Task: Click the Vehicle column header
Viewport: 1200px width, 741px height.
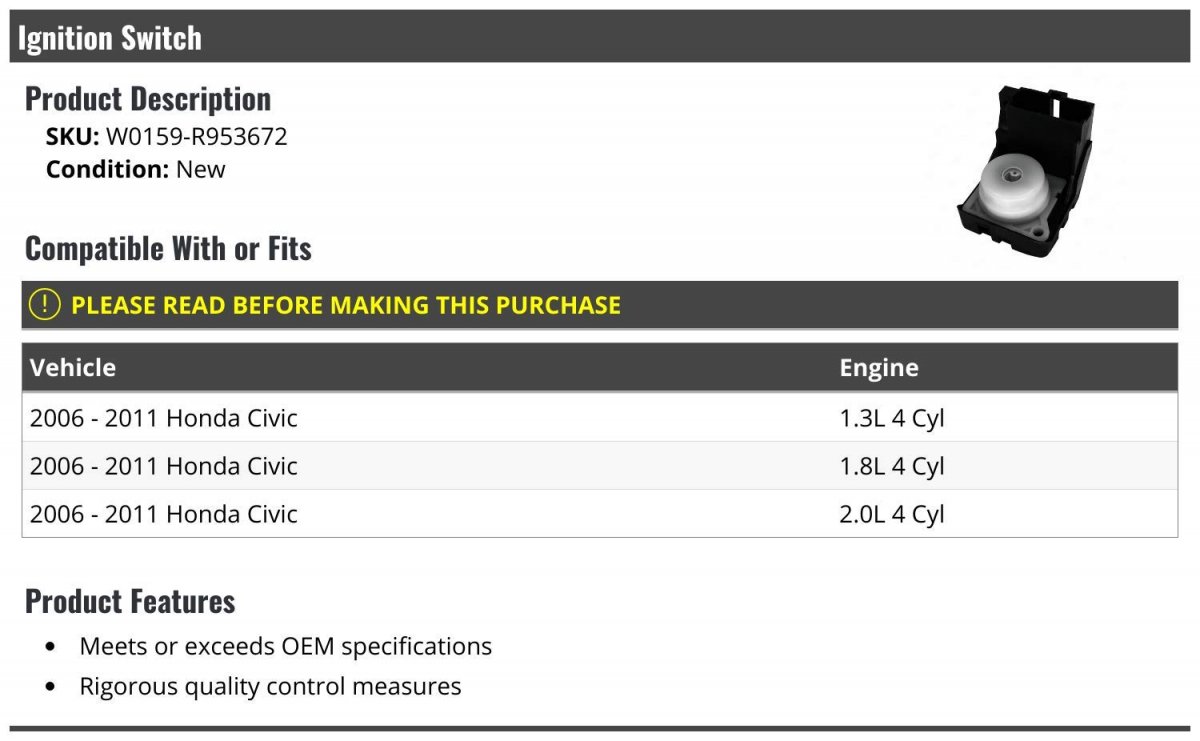Action: click(x=73, y=367)
